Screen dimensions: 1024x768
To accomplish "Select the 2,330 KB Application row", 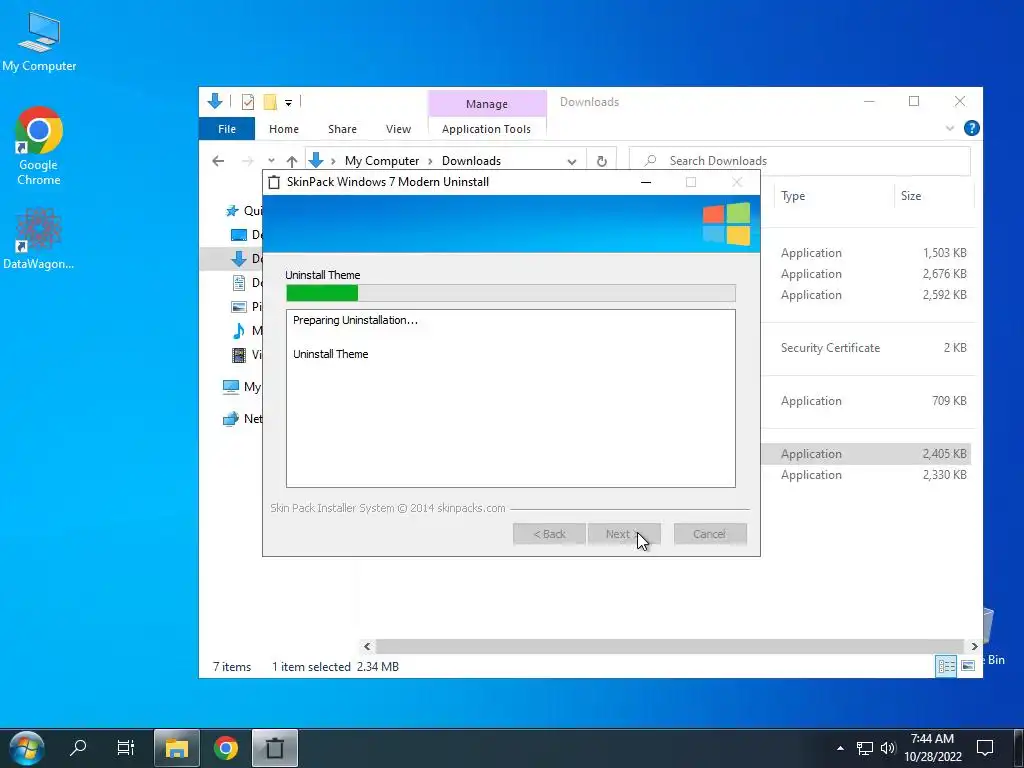I will 866,475.
